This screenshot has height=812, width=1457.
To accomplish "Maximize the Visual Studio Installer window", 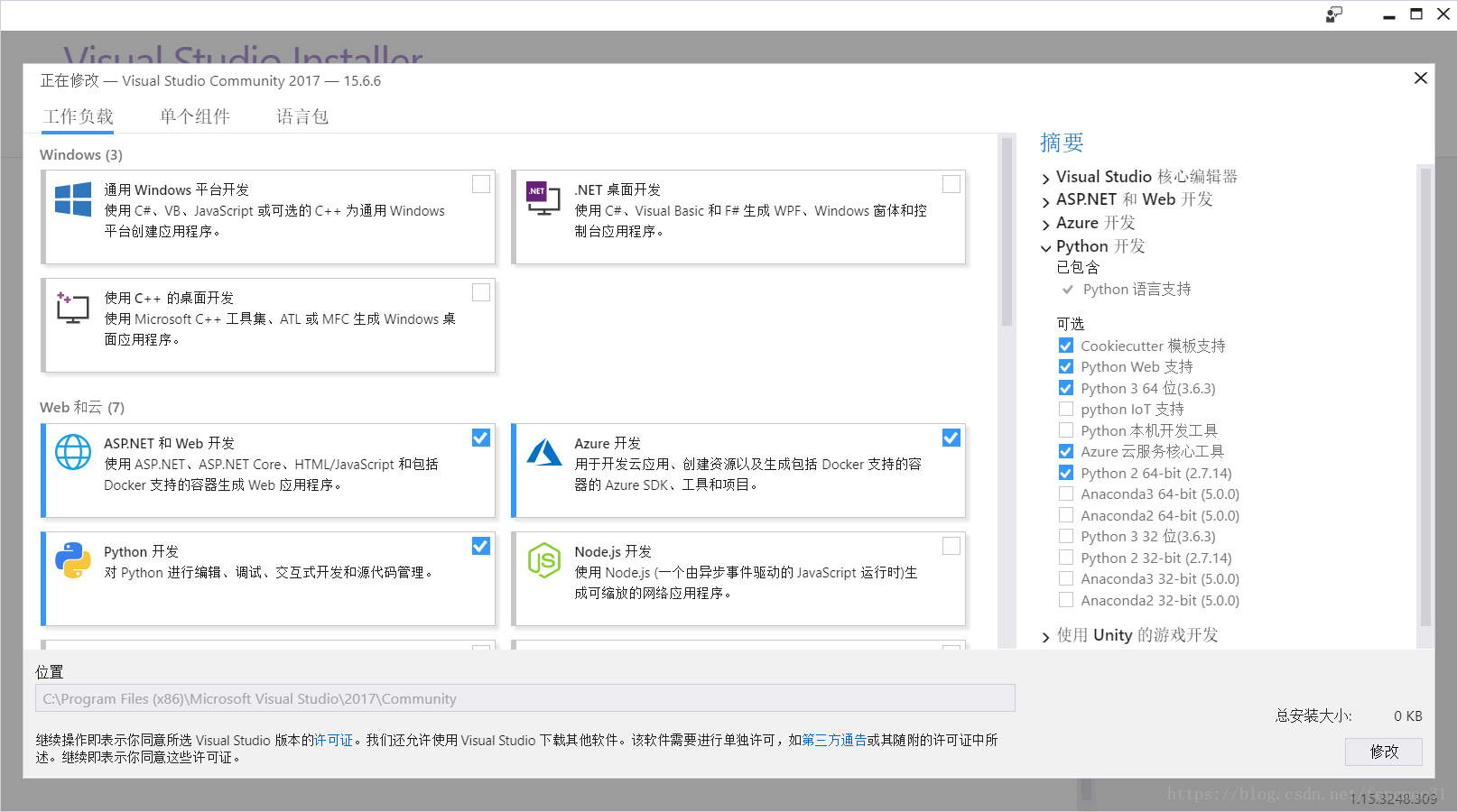I will (x=1416, y=14).
